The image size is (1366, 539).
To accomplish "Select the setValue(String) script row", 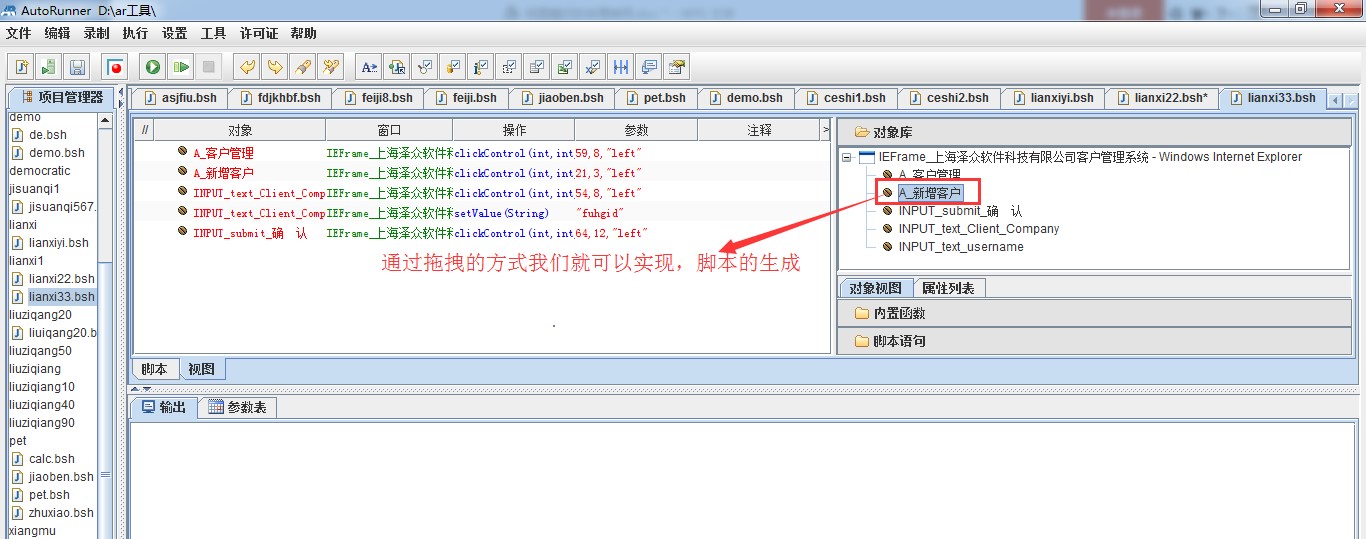I will pyautogui.click(x=481, y=213).
